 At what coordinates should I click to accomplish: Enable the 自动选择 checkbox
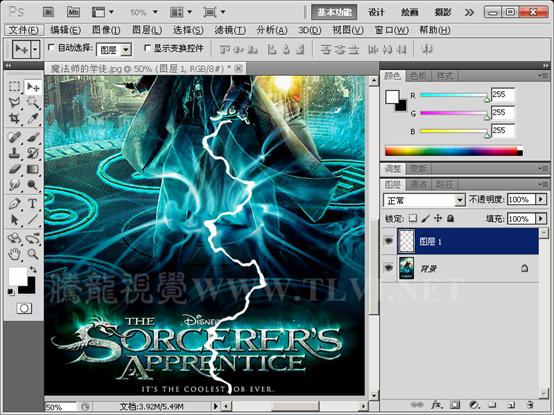click(x=52, y=47)
